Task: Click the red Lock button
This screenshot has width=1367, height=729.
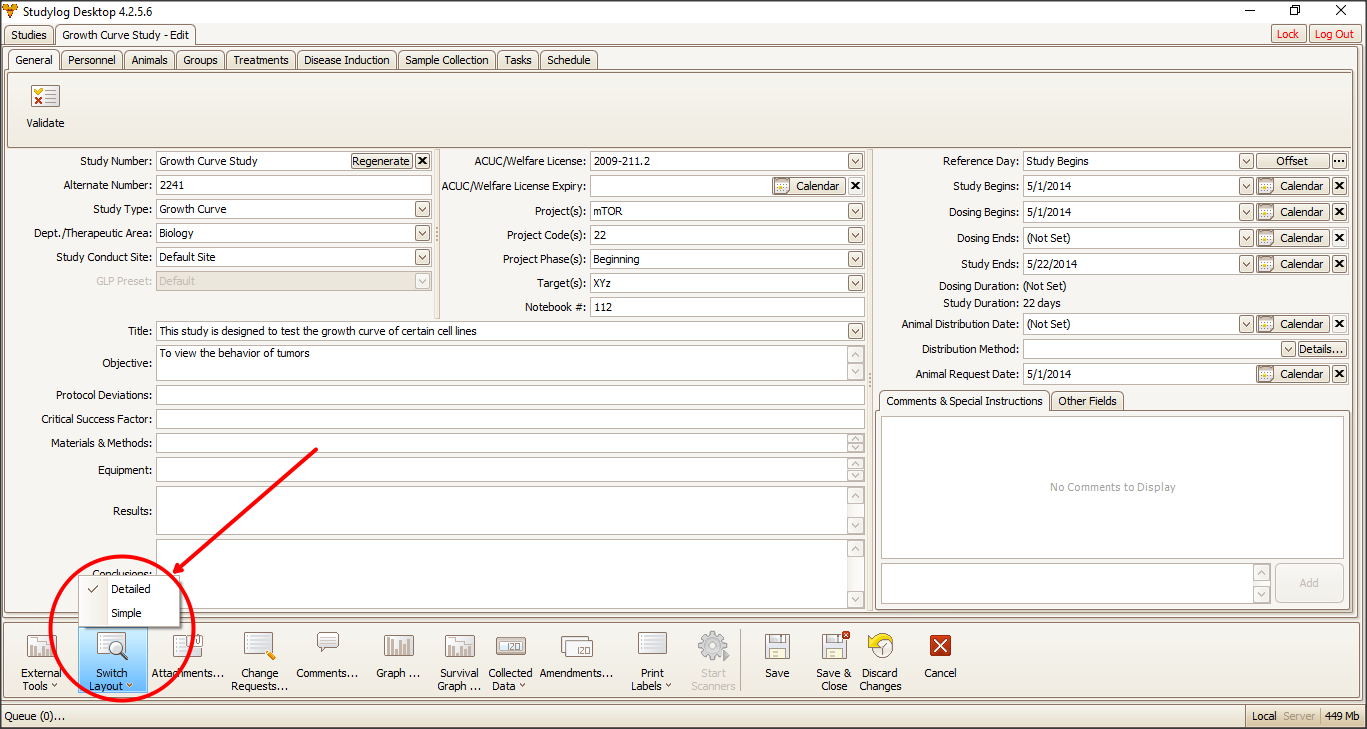Action: (1288, 34)
